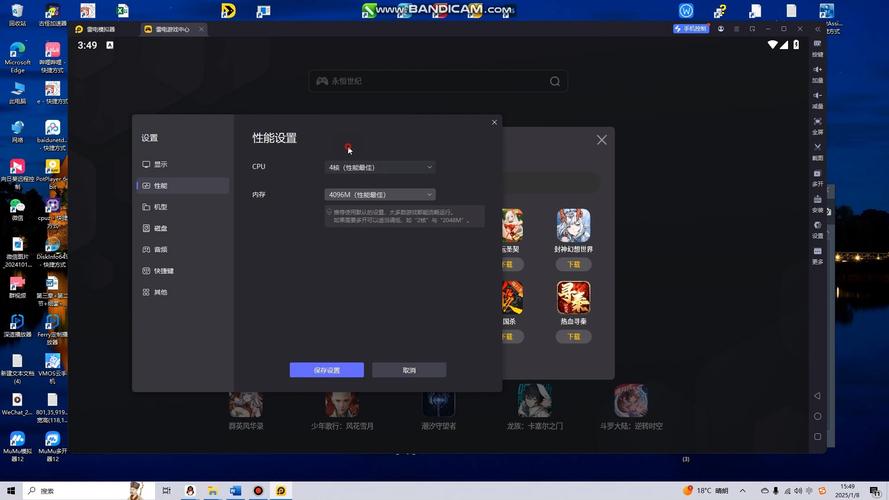Expand the 内存 memory size dropdown
889x500 pixels.
[380, 194]
